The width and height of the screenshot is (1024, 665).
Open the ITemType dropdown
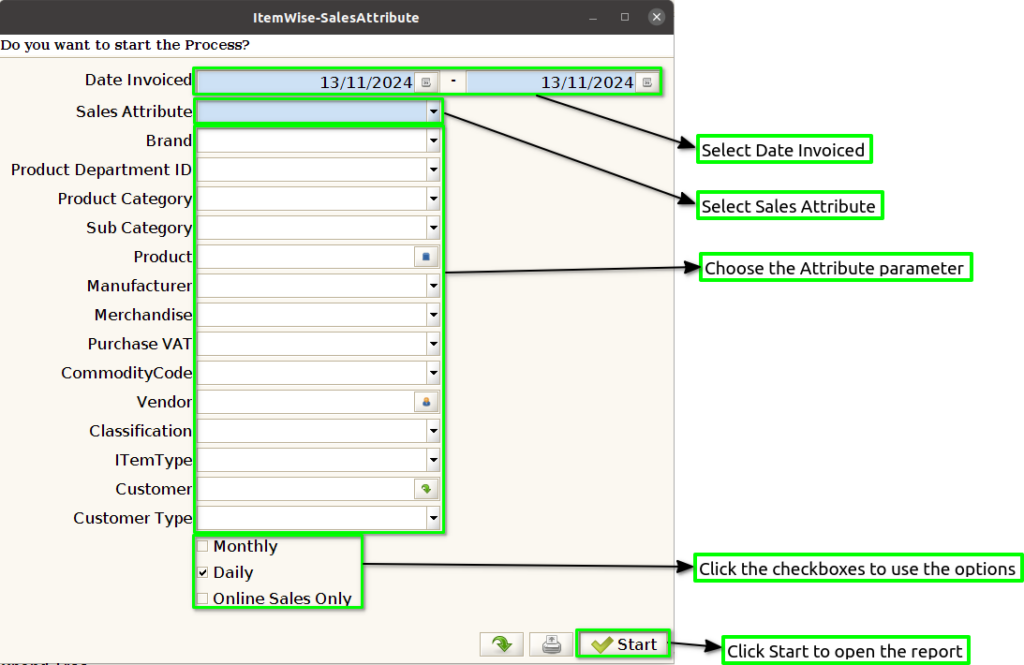tap(433, 460)
